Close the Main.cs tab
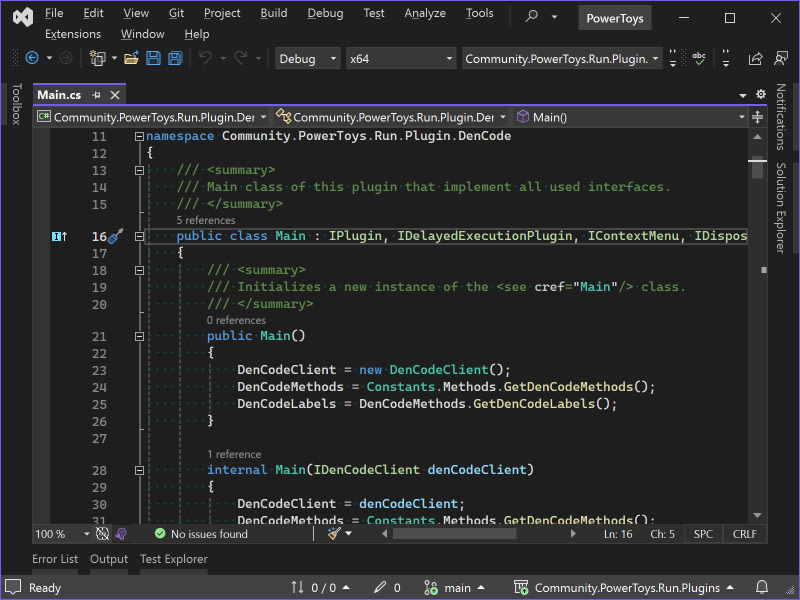The image size is (800, 600). click(115, 95)
